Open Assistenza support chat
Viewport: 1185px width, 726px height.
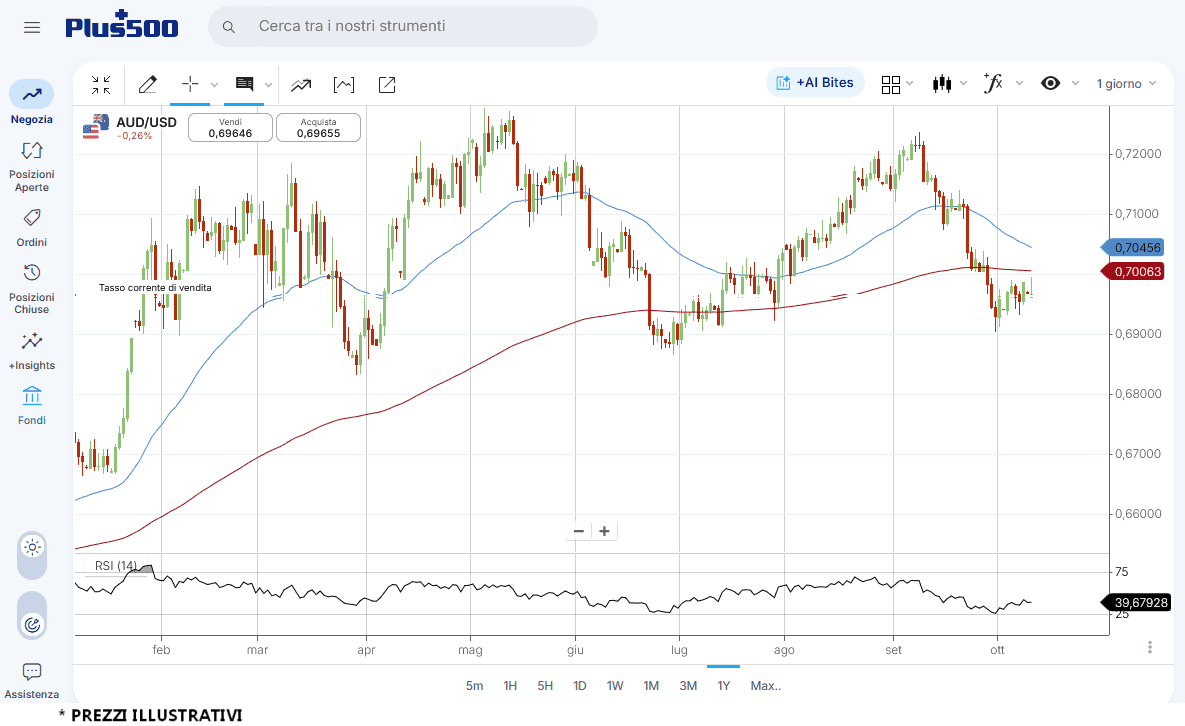point(32,681)
